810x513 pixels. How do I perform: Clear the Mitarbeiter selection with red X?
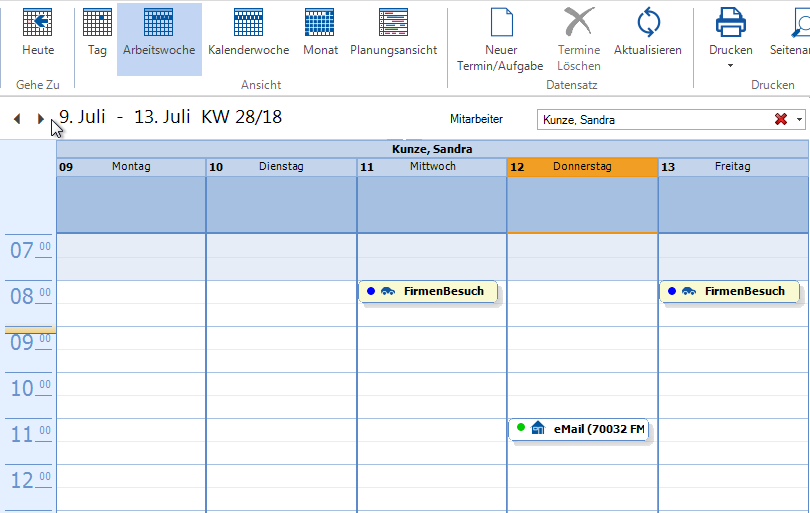(x=781, y=120)
